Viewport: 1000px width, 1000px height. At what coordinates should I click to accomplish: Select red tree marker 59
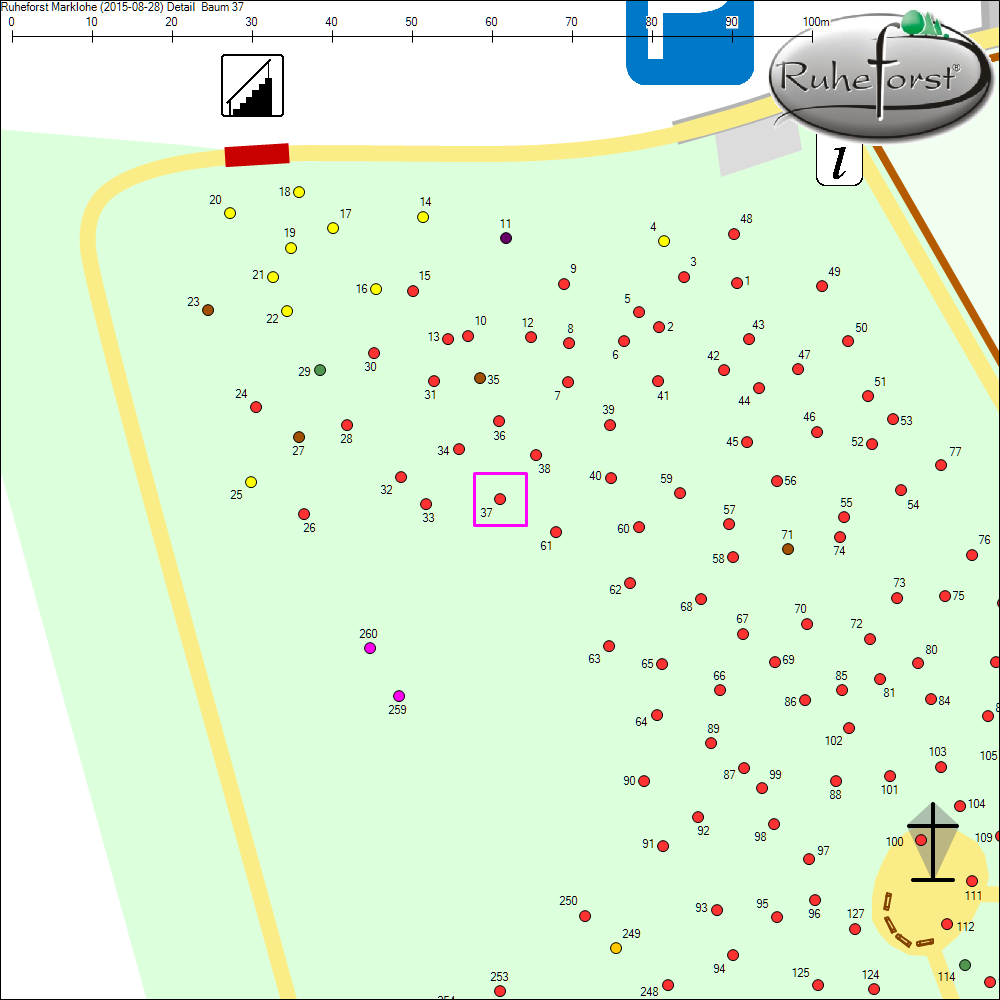coord(680,493)
